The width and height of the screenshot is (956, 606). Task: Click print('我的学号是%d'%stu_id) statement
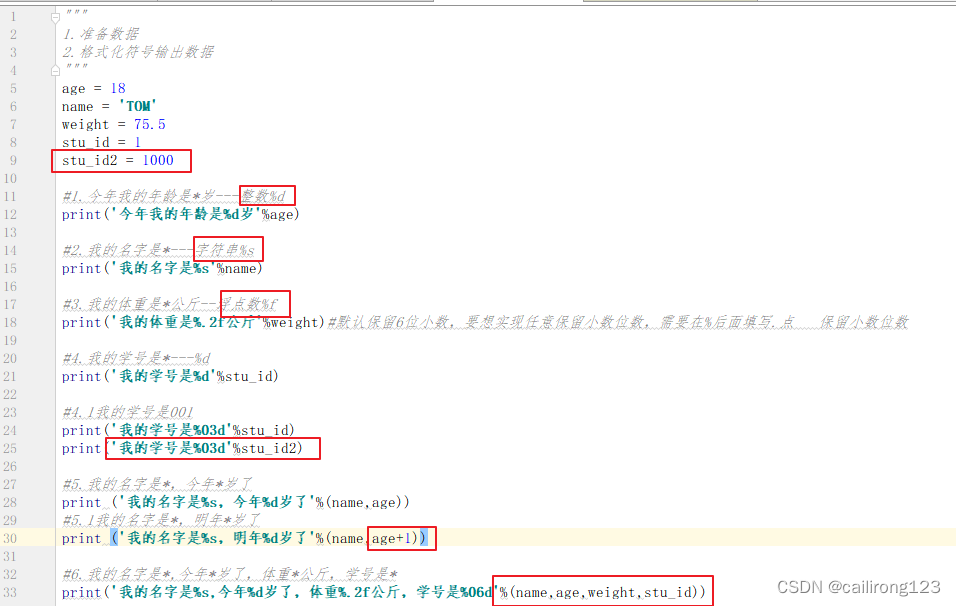pyautogui.click(x=170, y=376)
